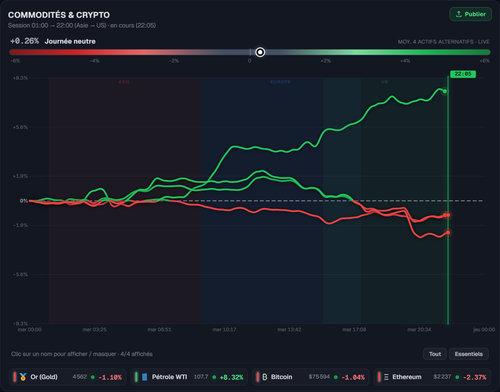
Task: Click the Ethereum live status dot
Action: (x=457, y=377)
